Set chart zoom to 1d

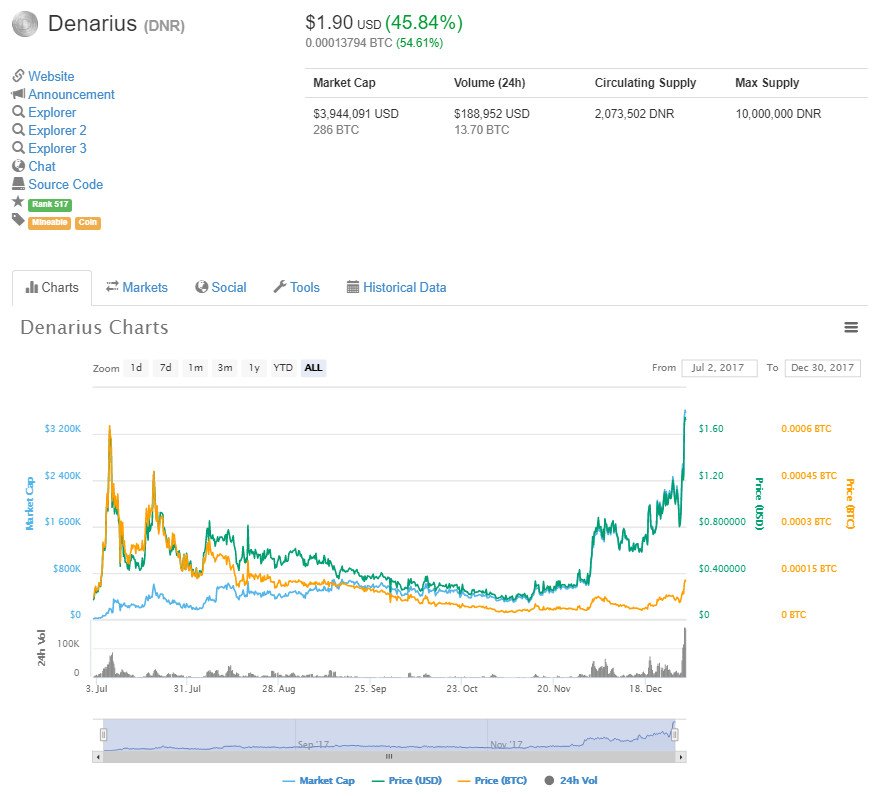click(x=136, y=368)
